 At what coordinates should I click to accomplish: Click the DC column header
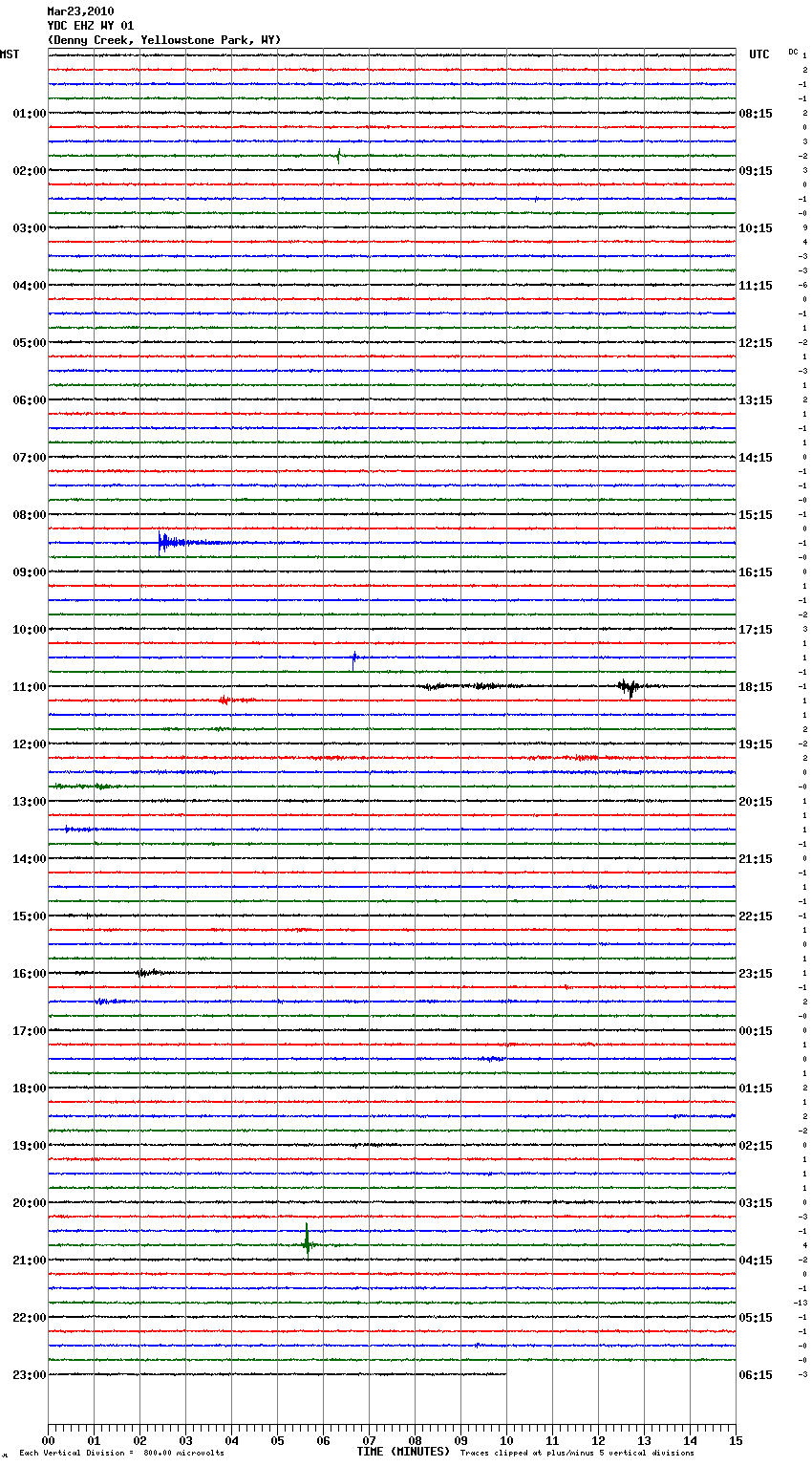click(x=793, y=52)
